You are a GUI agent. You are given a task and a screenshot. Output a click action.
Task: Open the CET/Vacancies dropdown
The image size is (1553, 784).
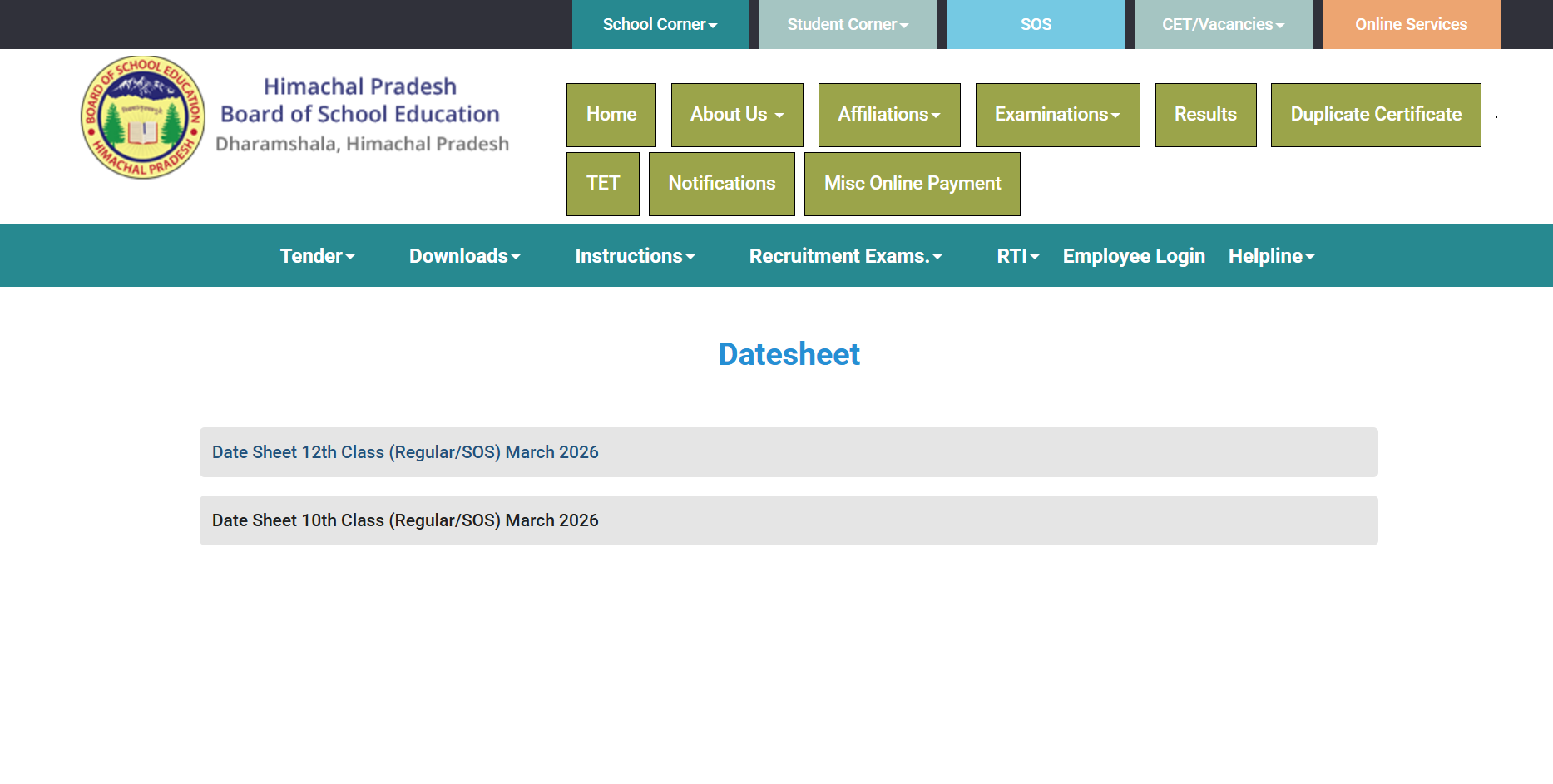[1223, 25]
